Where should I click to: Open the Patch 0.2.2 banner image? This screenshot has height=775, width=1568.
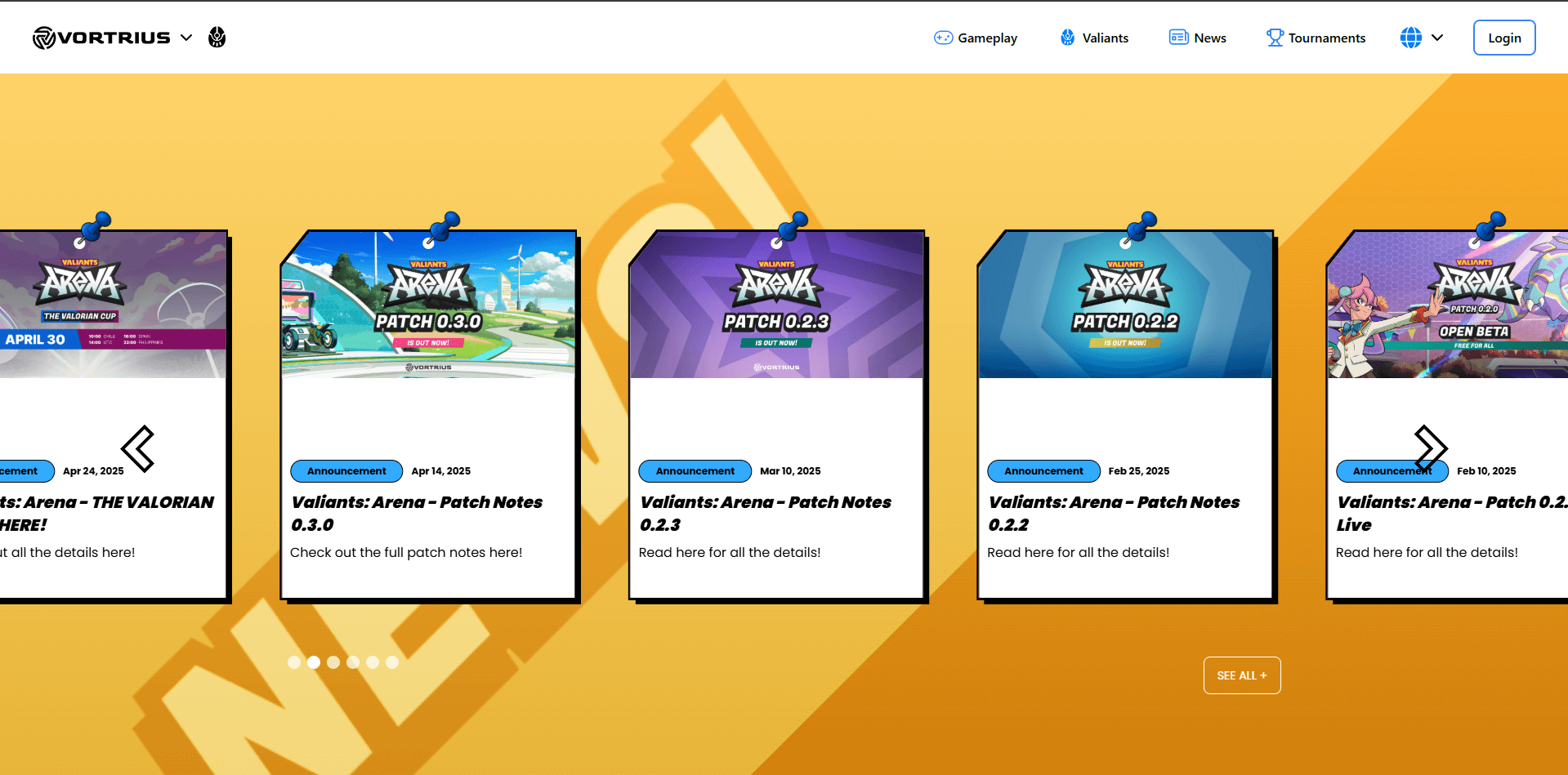pos(1125,305)
